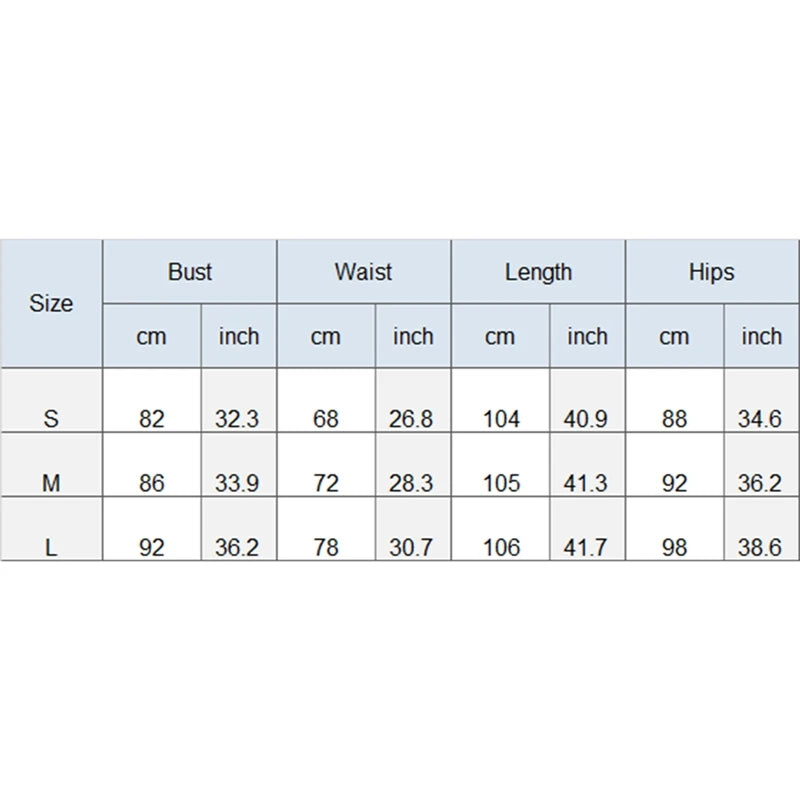
Task: Click the cm subheader under Bust
Action: [x=151, y=336]
